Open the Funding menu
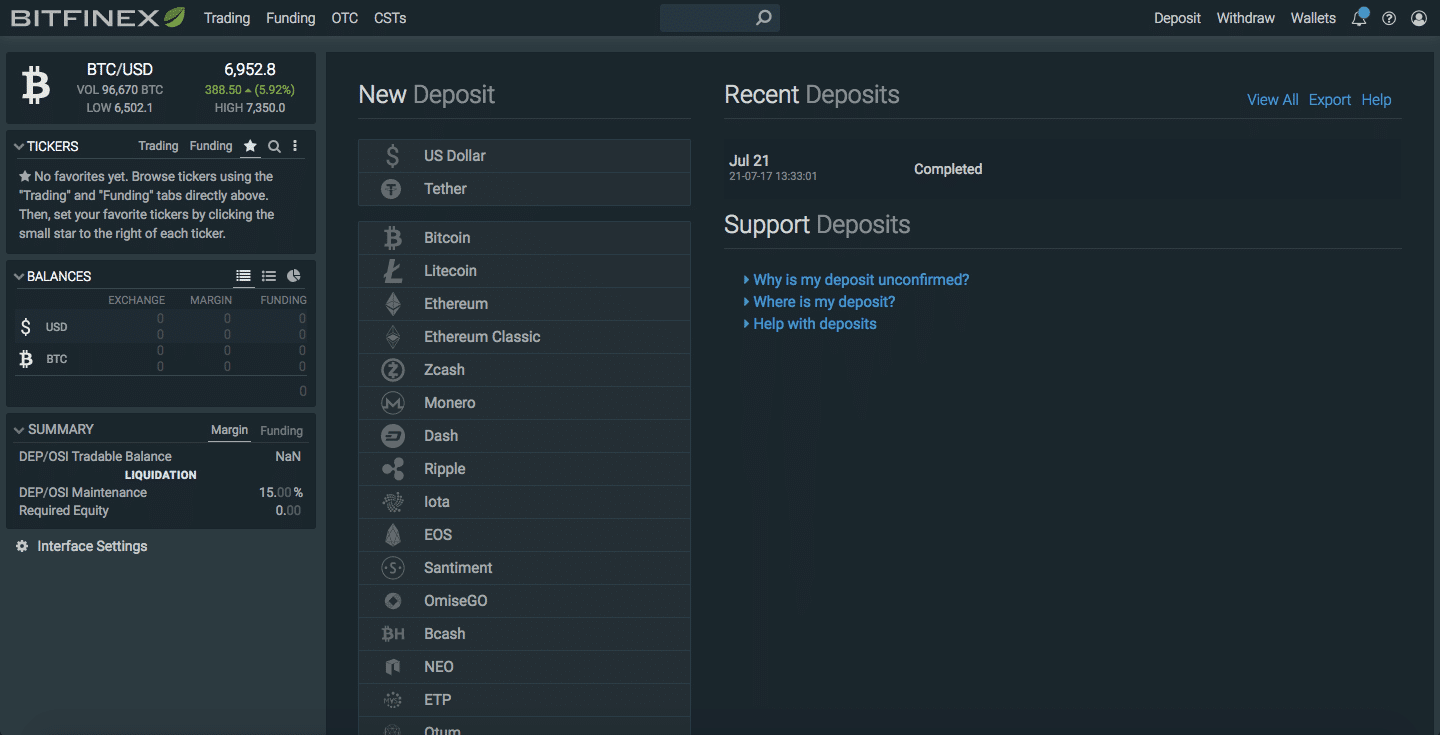Viewport: 1440px width, 735px height. pos(290,17)
